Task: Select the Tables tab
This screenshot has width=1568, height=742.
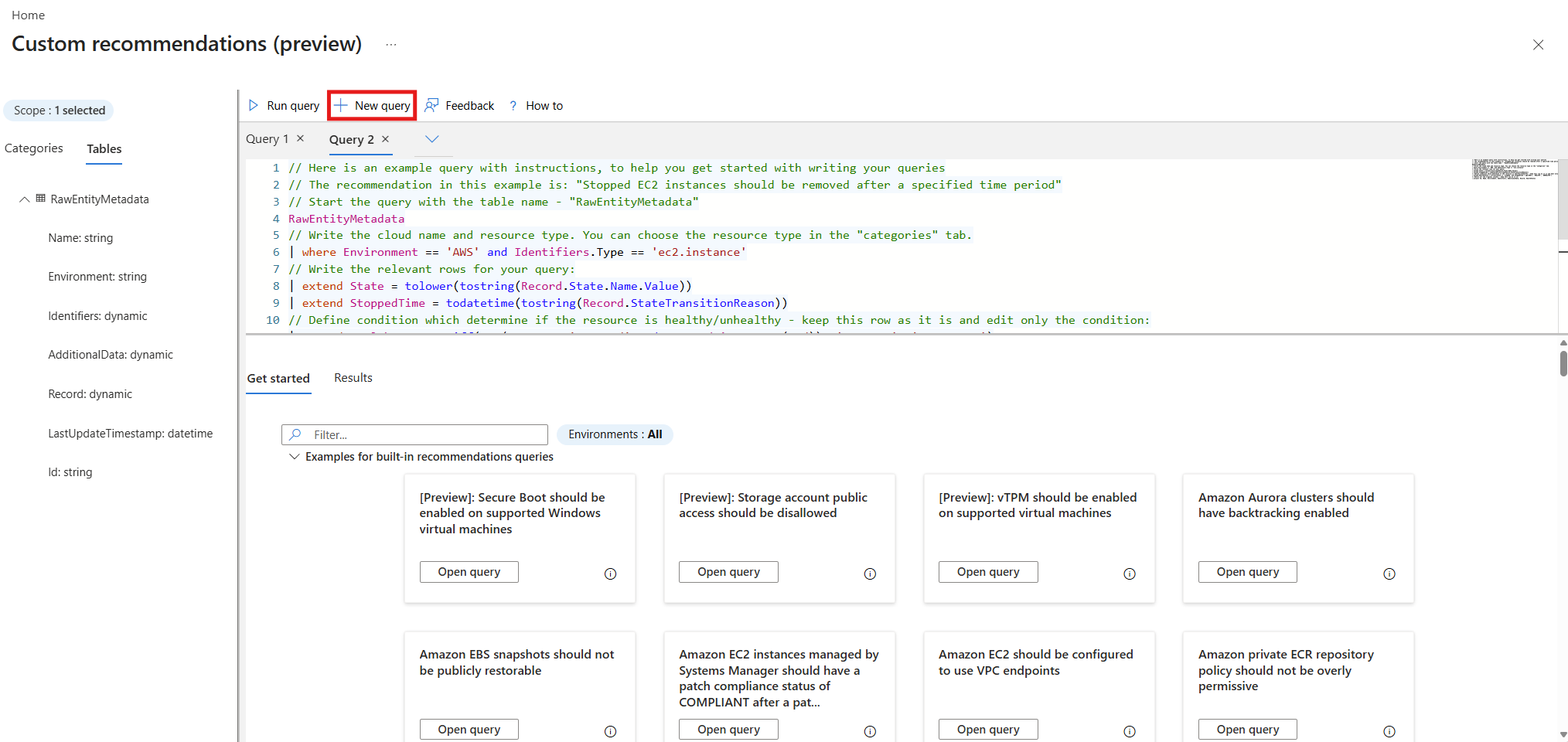Action: [x=104, y=149]
